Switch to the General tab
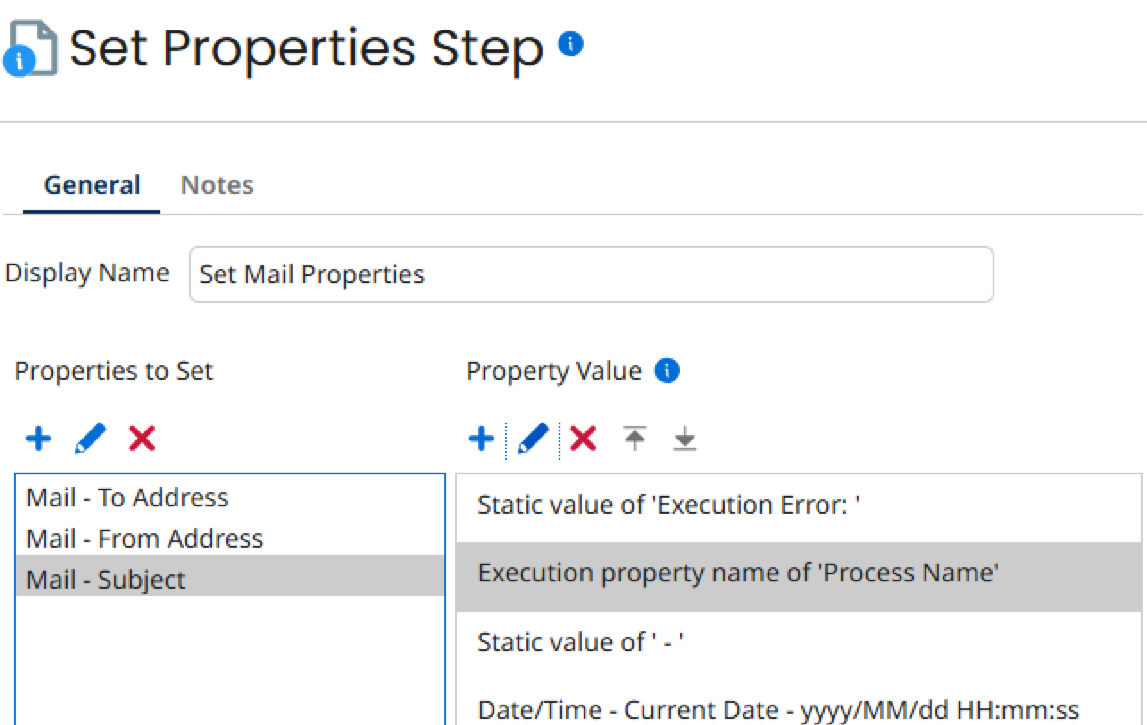 pyautogui.click(x=91, y=185)
